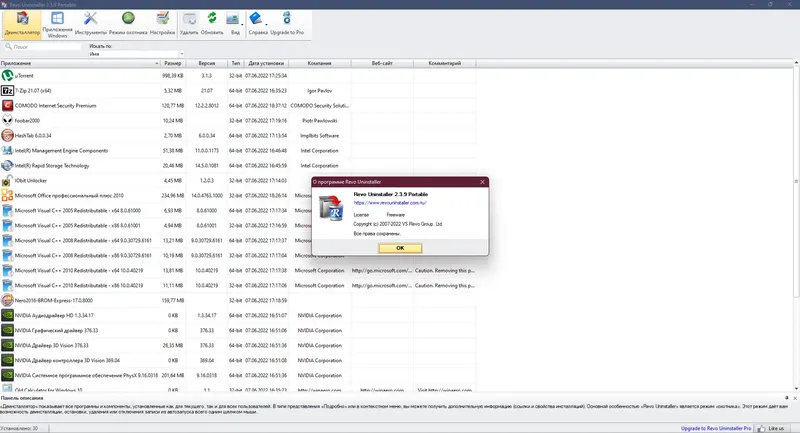This screenshot has height=433, width=800.
Task: Select NVIDIA PhysX 9.16.0318 icon
Action: [x=7, y=375]
